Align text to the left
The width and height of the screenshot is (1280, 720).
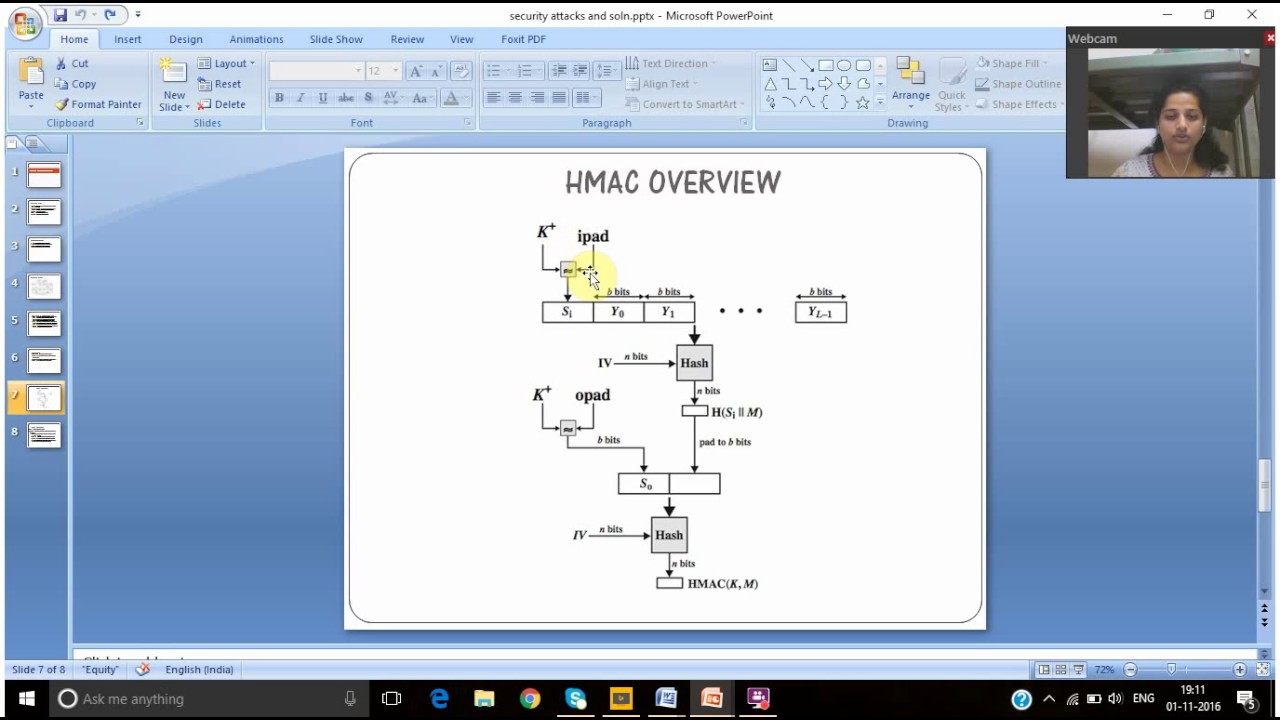click(493, 97)
